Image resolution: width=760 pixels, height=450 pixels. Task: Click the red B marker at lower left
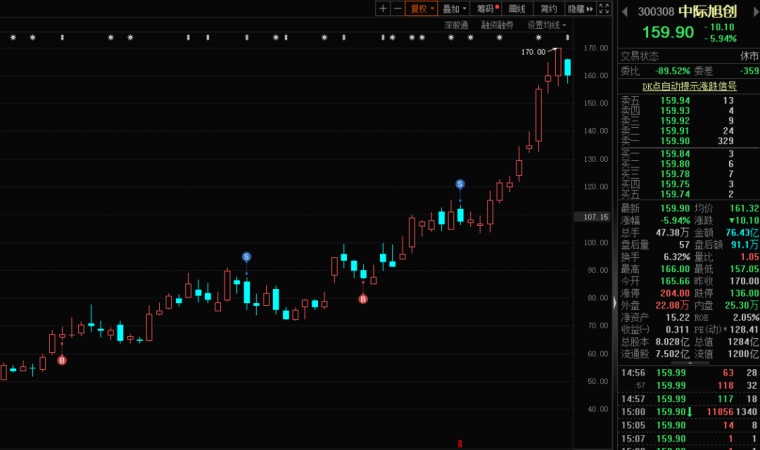tap(62, 360)
